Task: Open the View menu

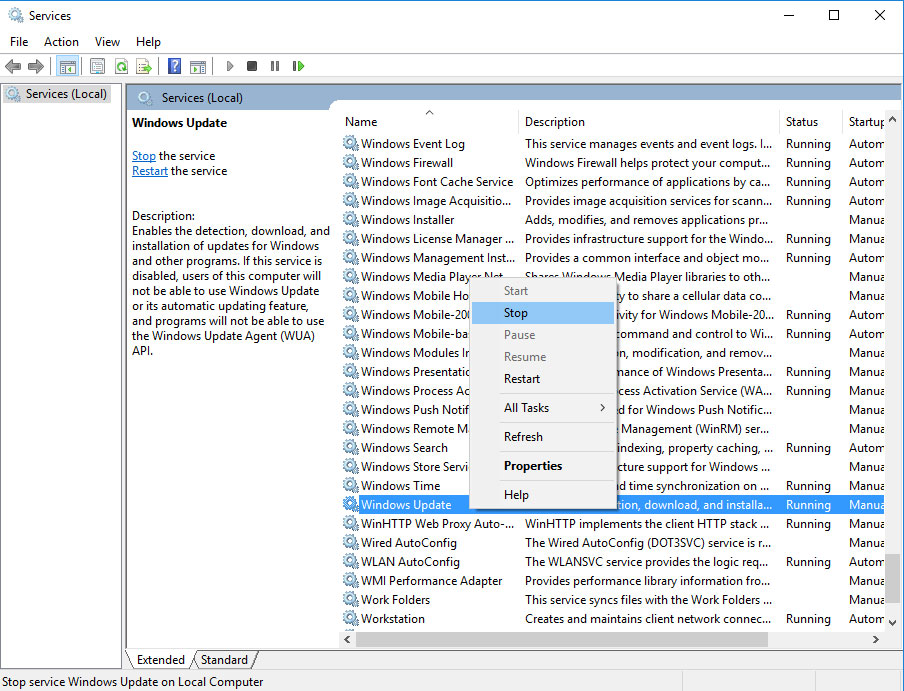Action: [107, 41]
